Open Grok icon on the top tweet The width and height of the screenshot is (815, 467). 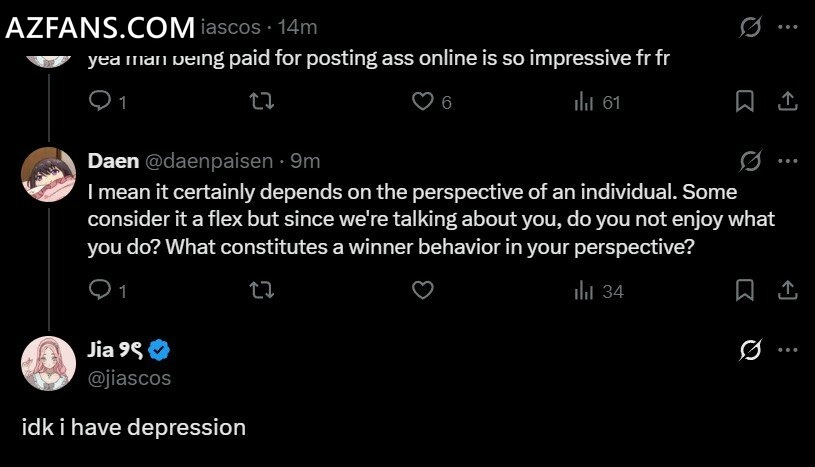(x=750, y=27)
